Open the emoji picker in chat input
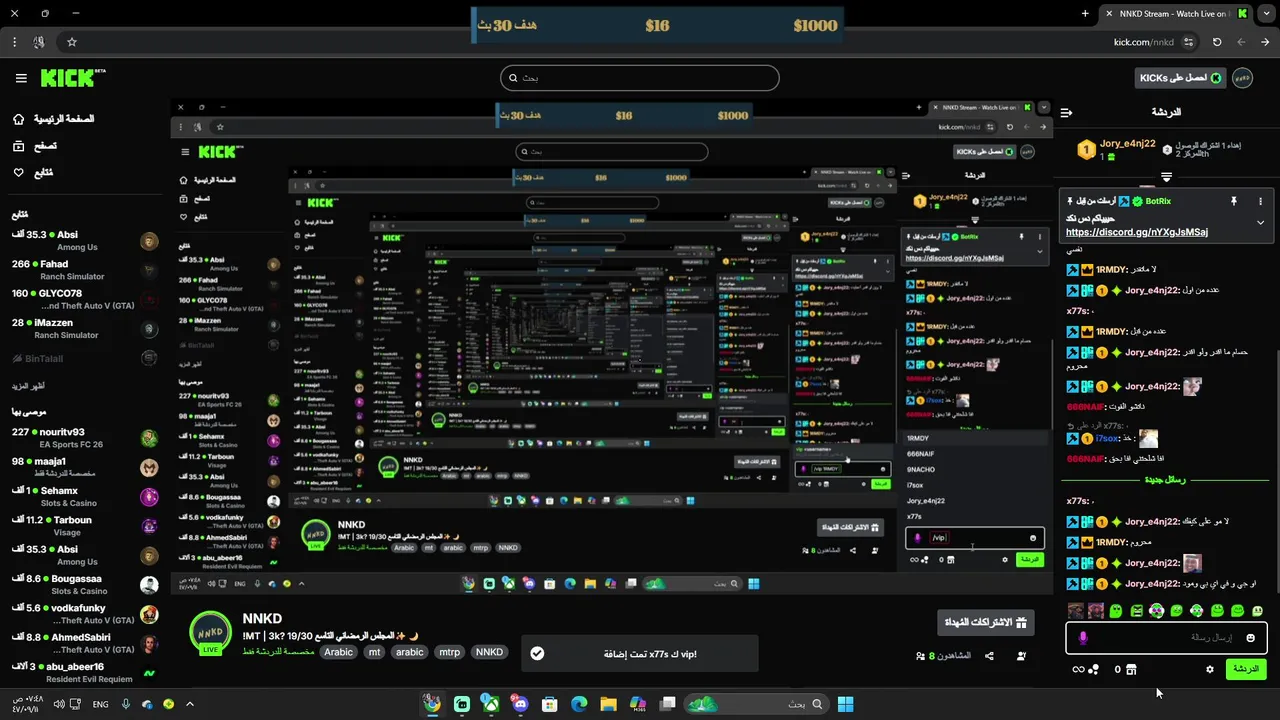Image resolution: width=1280 pixels, height=720 pixels. click(x=1250, y=638)
